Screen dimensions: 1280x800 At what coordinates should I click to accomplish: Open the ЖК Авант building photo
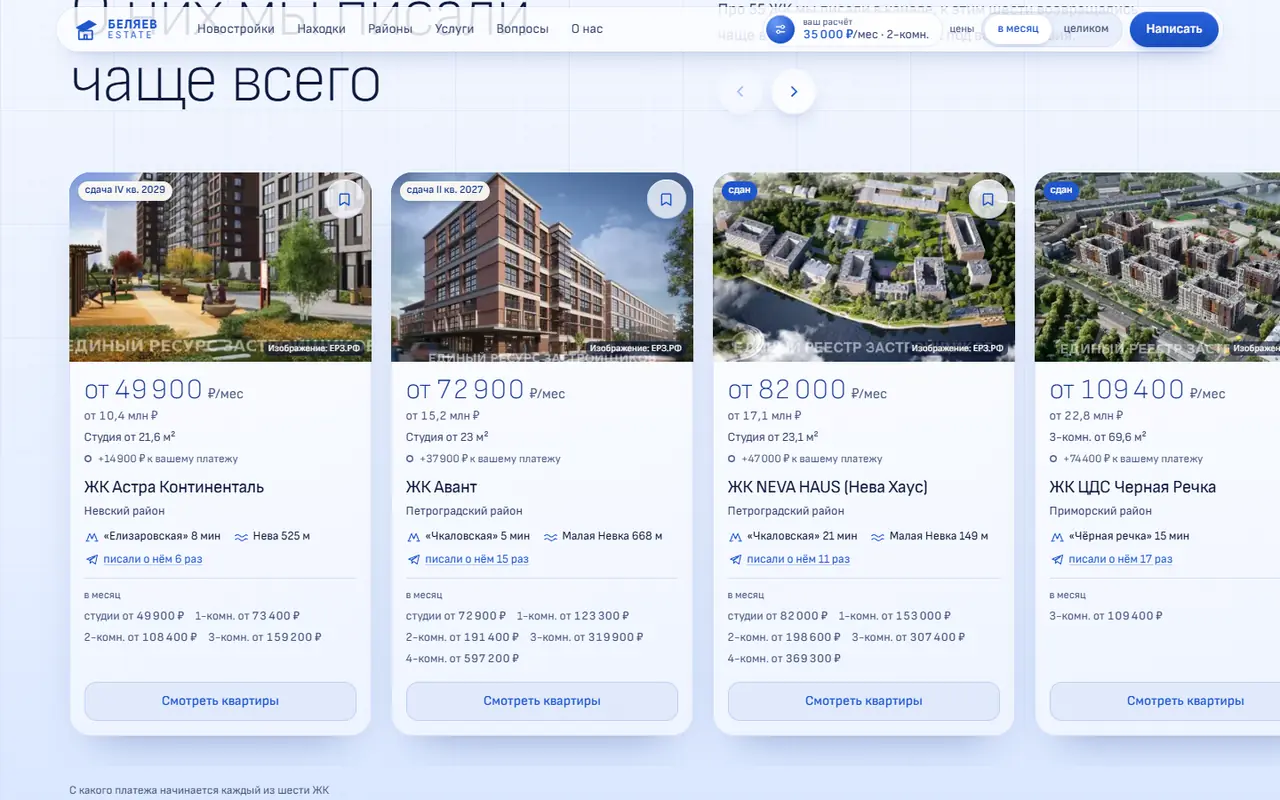pos(542,267)
